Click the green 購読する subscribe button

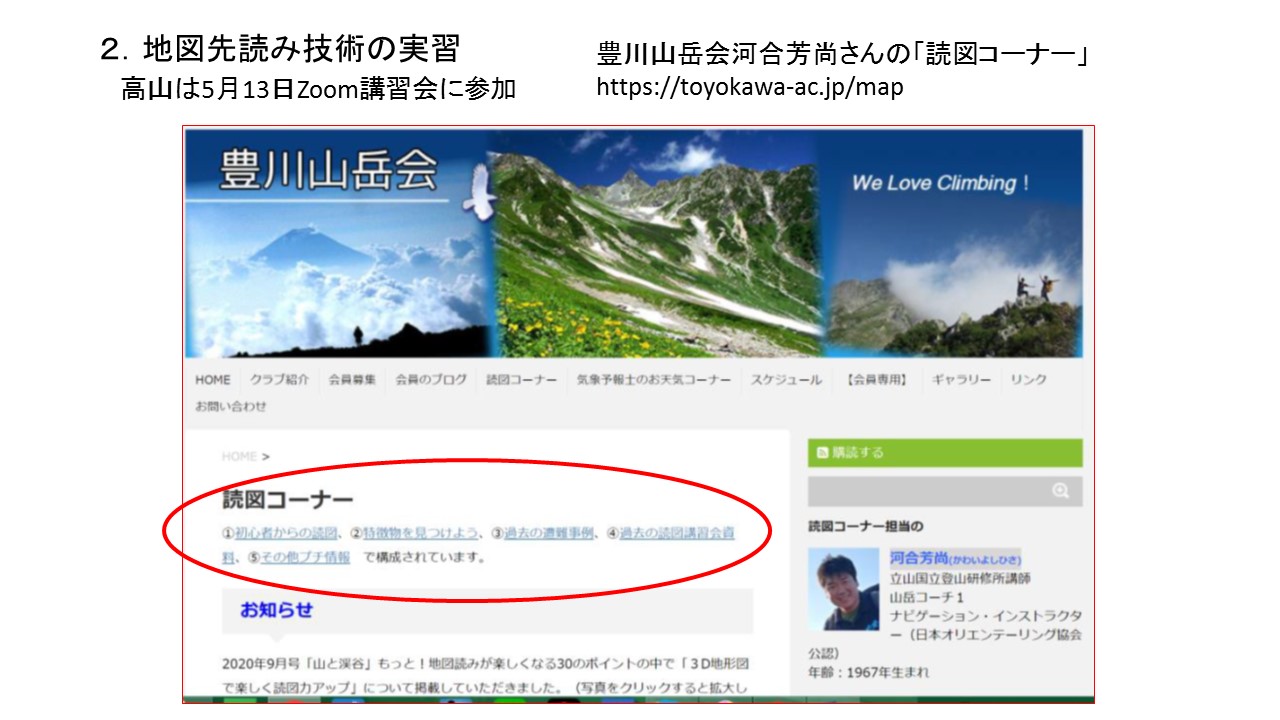click(945, 453)
